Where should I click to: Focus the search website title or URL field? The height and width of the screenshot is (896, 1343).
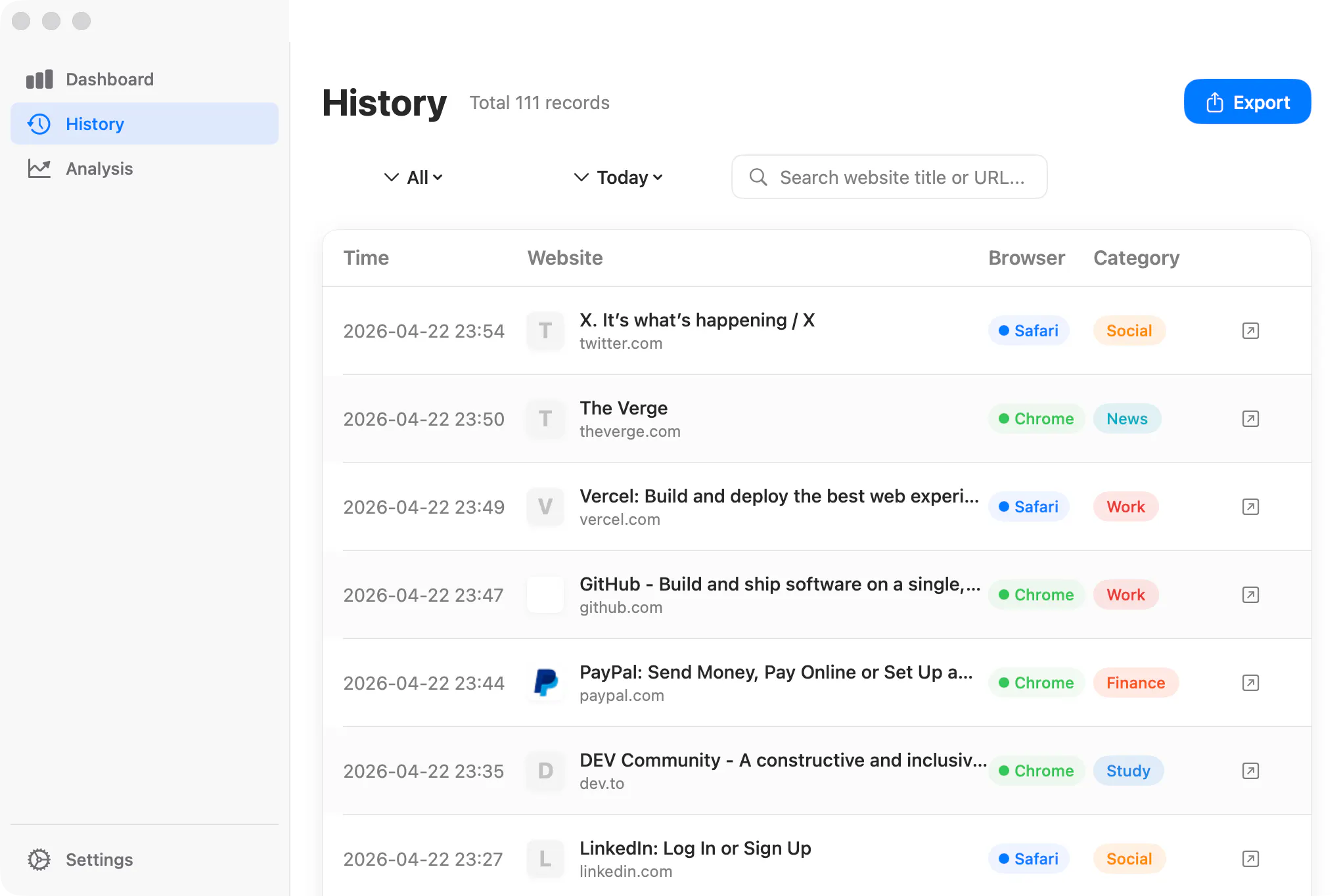click(x=889, y=177)
